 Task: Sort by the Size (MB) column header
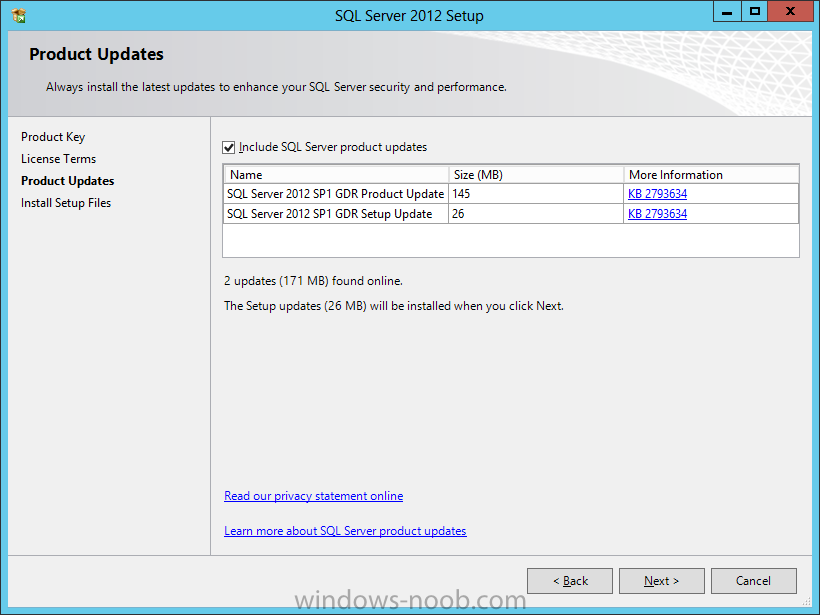pos(536,175)
